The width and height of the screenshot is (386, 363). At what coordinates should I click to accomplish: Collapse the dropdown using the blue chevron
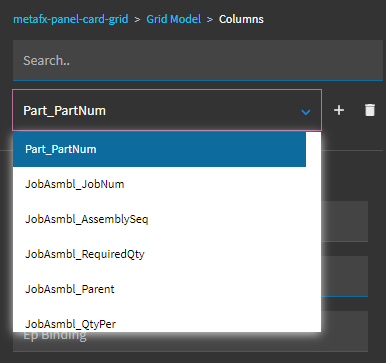coord(306,112)
